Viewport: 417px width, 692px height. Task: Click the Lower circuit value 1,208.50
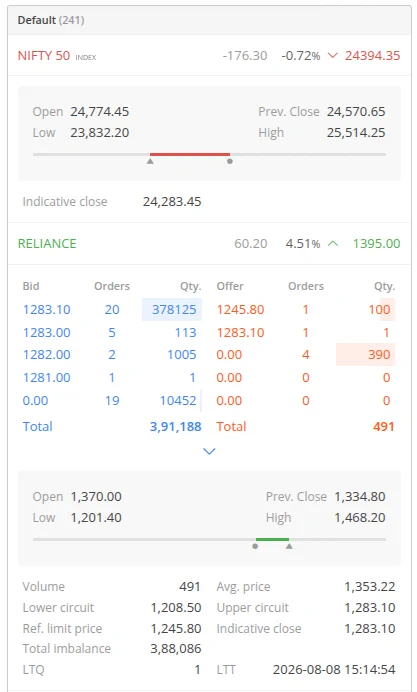click(x=176, y=608)
